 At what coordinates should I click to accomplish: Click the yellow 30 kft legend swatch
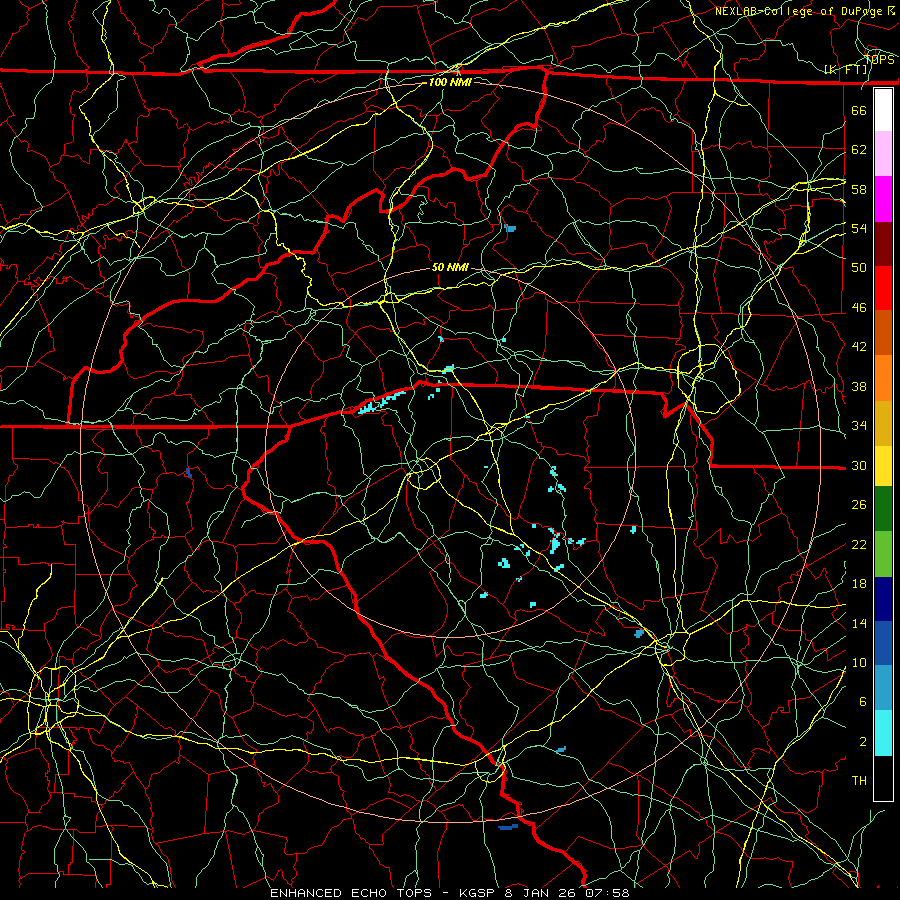pyautogui.click(x=883, y=466)
